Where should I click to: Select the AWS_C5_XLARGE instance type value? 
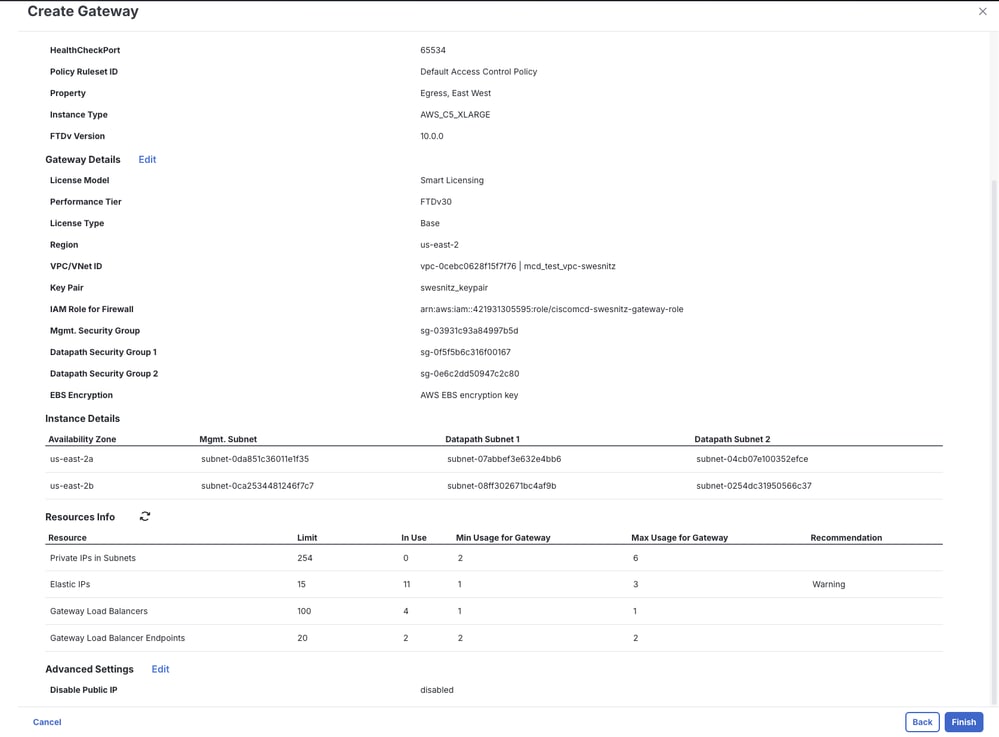(455, 115)
